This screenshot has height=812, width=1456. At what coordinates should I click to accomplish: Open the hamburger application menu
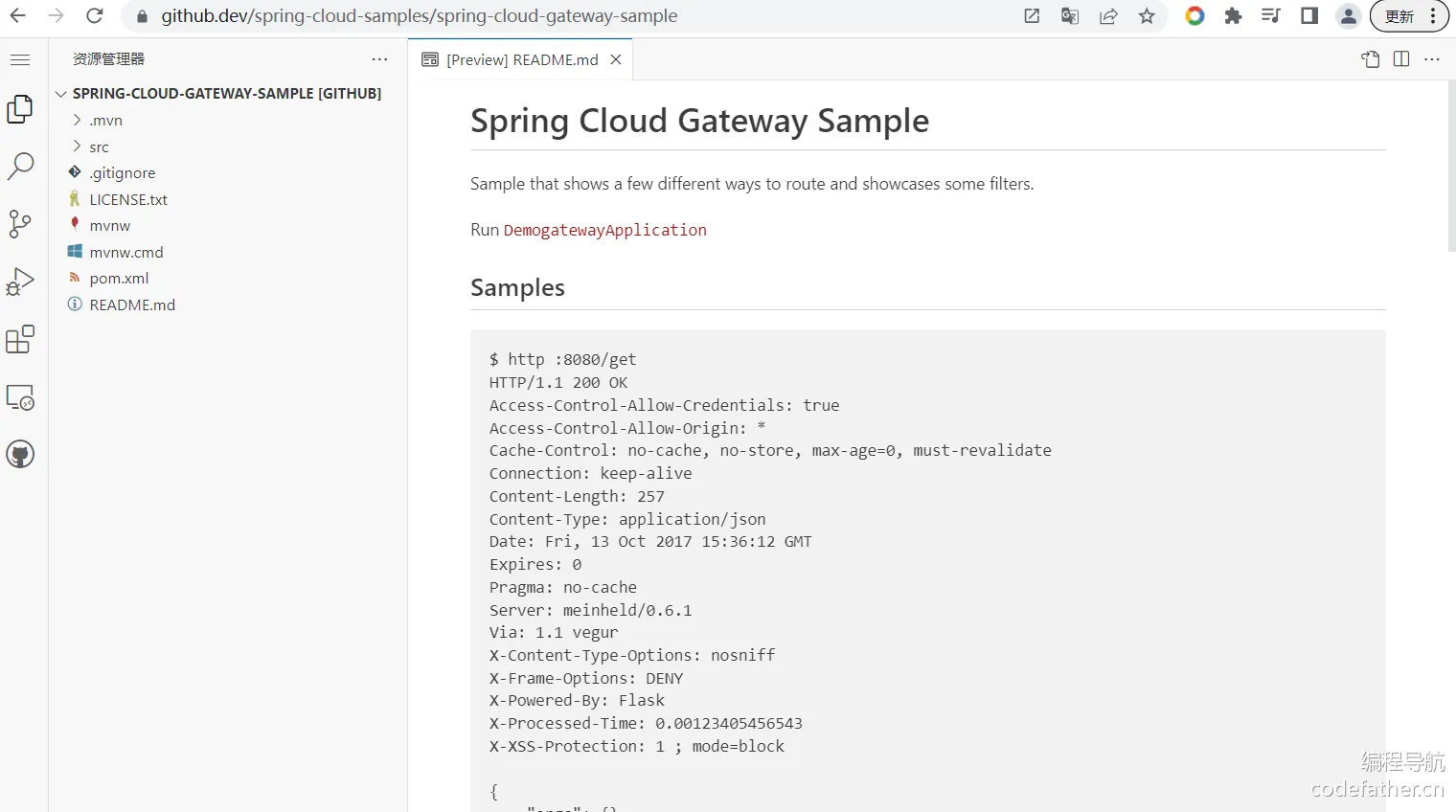coord(20,59)
